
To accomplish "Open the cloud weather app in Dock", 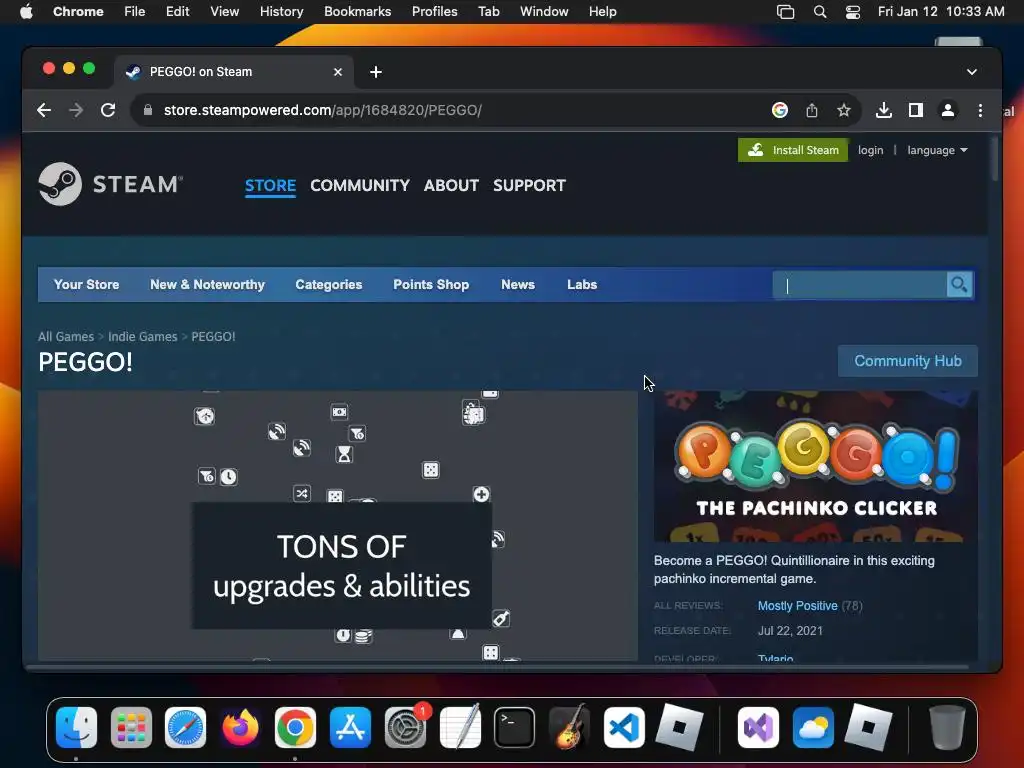I will tap(813, 728).
